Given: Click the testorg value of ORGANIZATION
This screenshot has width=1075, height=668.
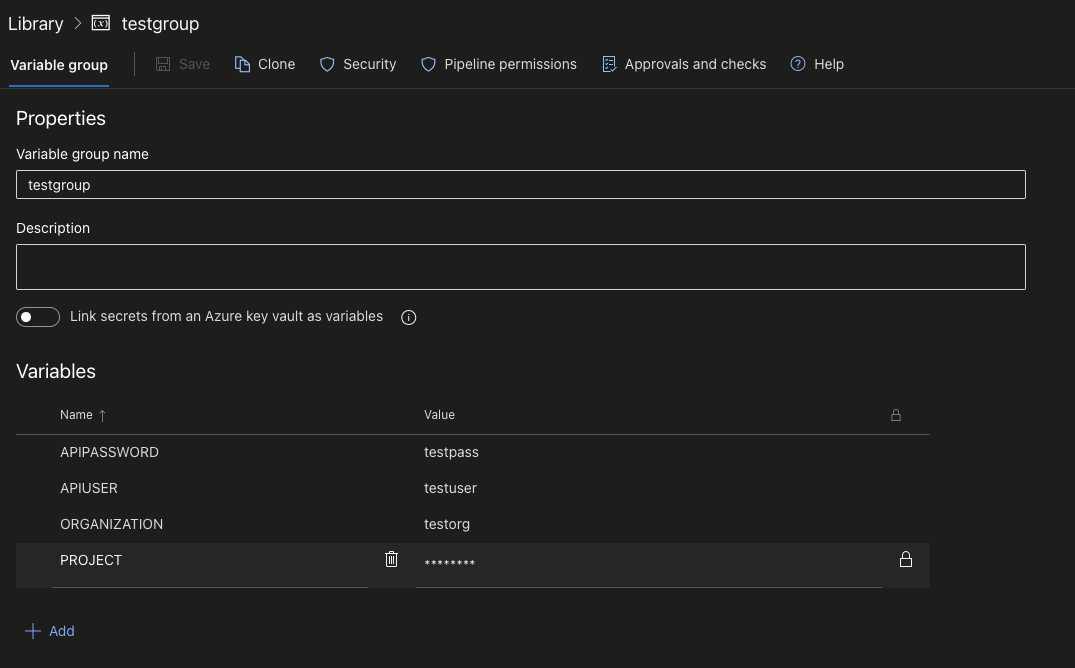Looking at the screenshot, I should pyautogui.click(x=447, y=524).
